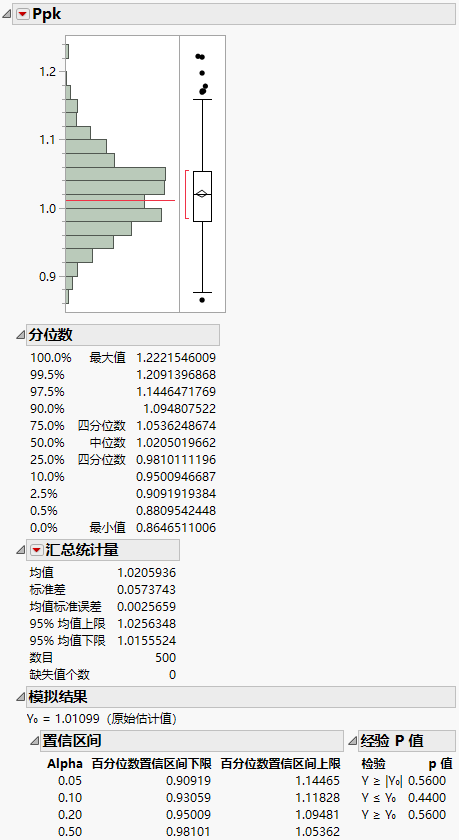459x840 pixels.
Task: Select Alpha 0.05 upper limit 1.14465
Action: tap(318, 781)
